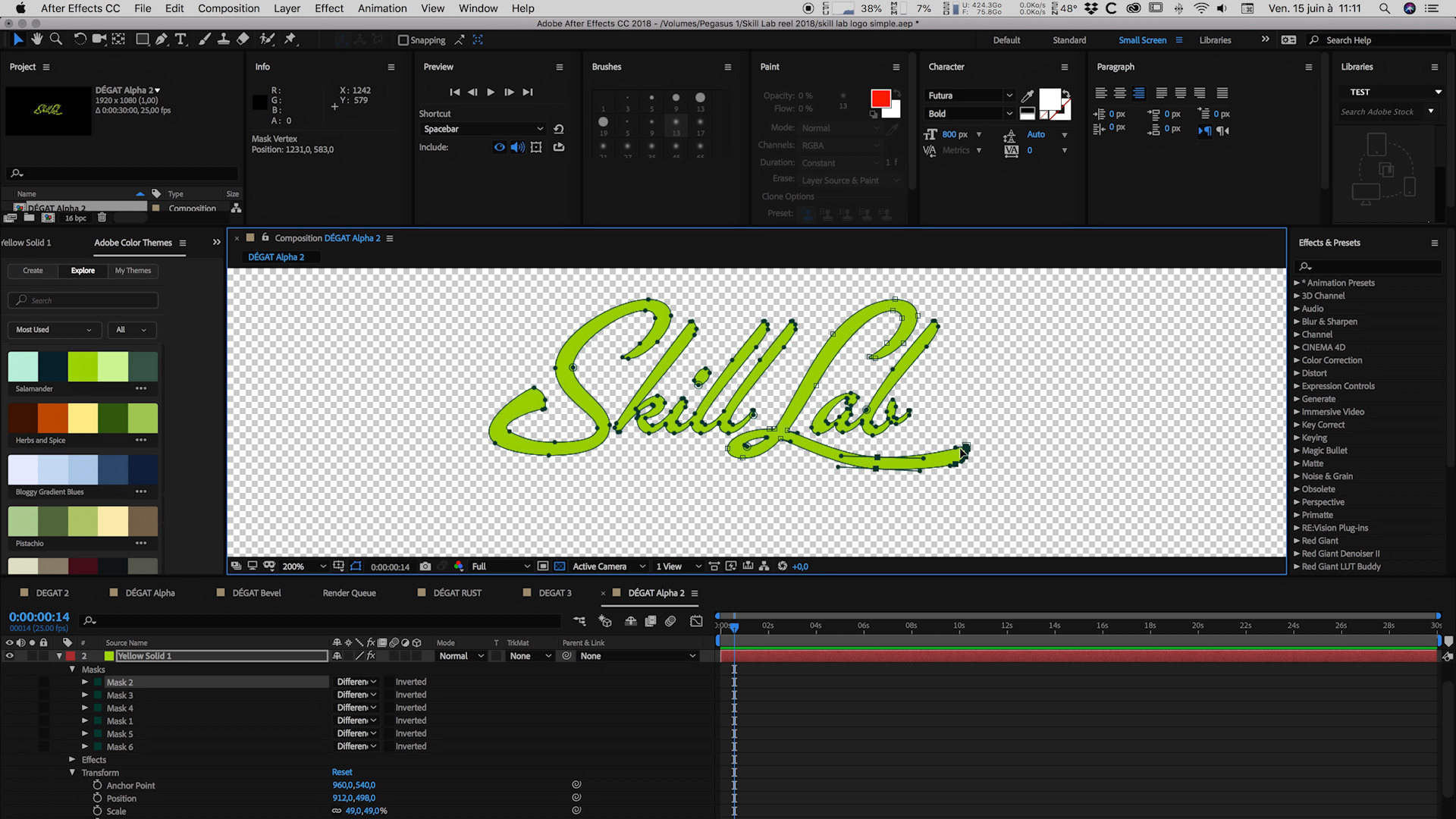Toggle include video eye in Preview
Viewport: 1456px width, 819px height.
pyautogui.click(x=499, y=147)
